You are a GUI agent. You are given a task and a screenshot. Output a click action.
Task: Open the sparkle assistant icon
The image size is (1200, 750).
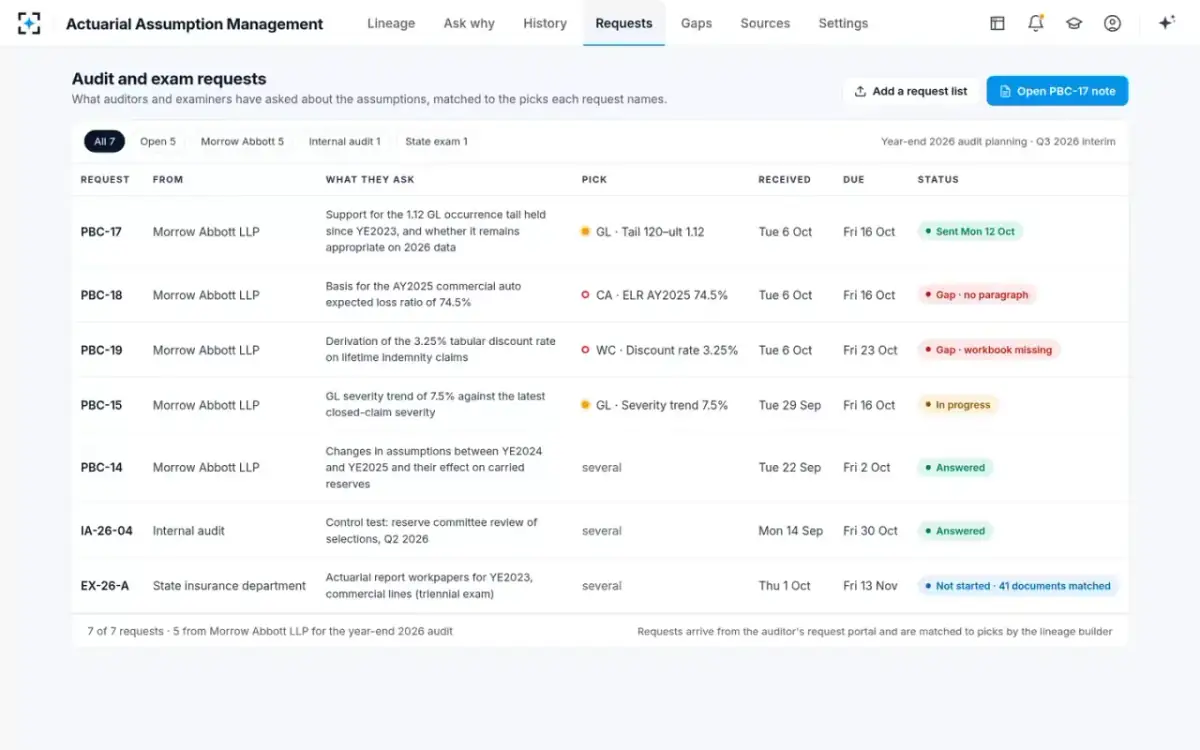click(1166, 23)
